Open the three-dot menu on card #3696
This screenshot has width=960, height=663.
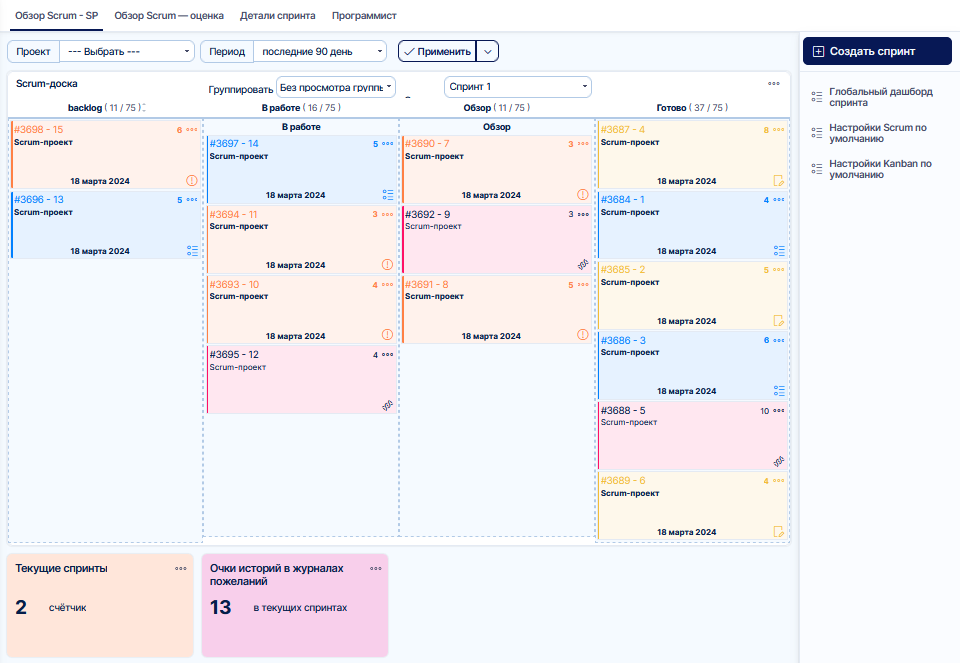pyautogui.click(x=192, y=200)
